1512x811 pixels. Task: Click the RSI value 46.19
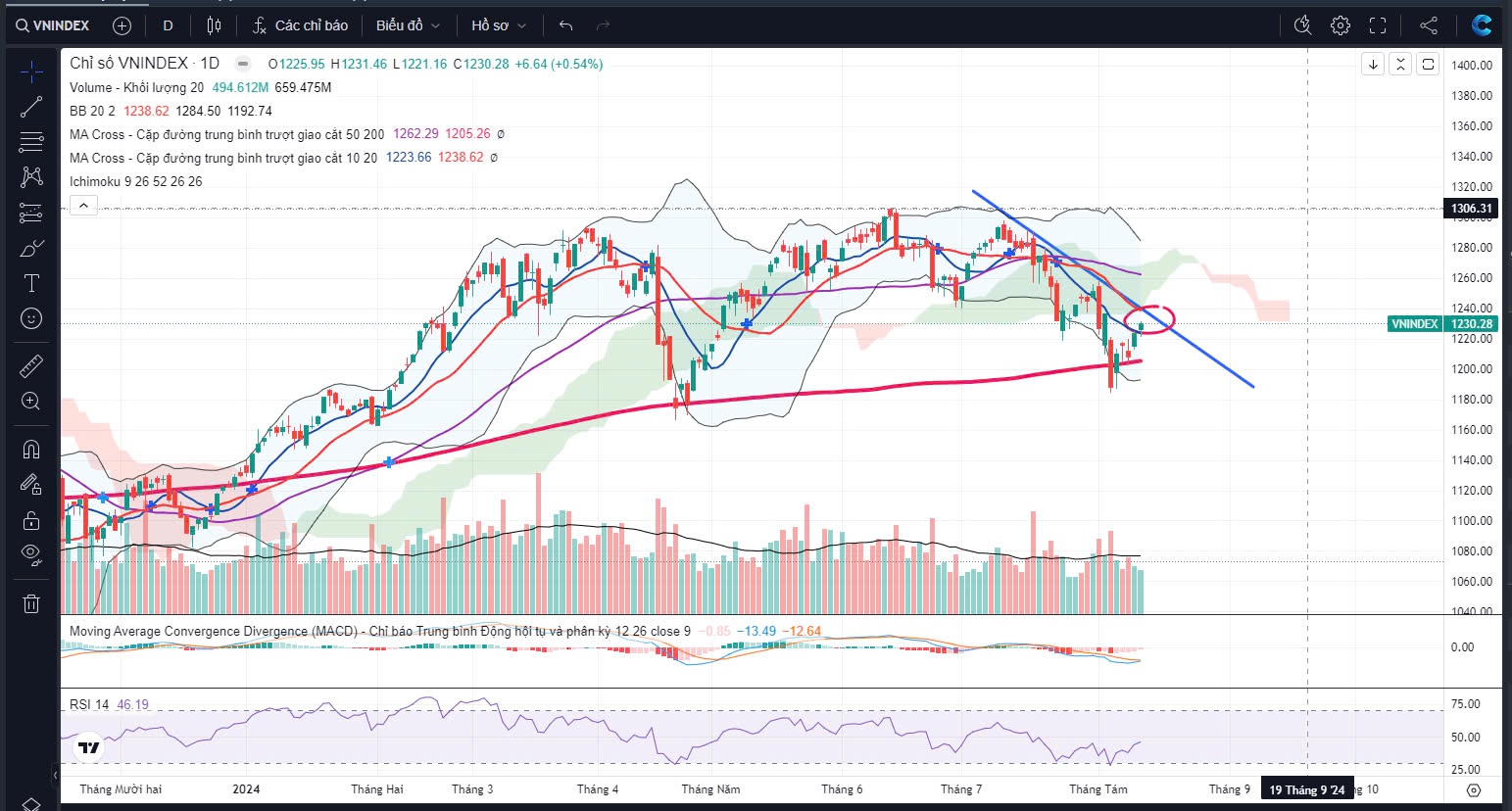[132, 704]
